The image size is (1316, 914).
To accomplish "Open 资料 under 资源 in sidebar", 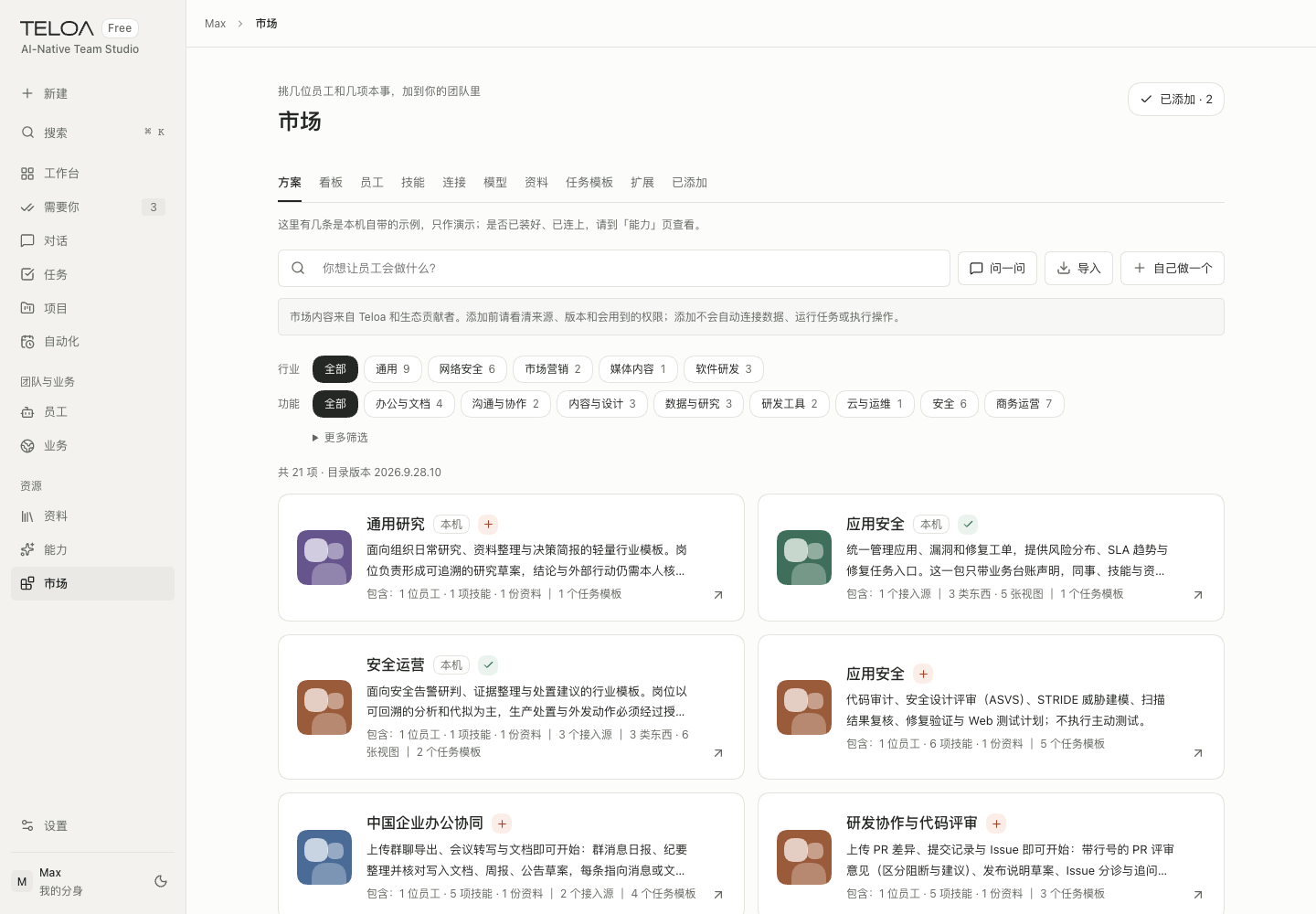I will pos(92,516).
